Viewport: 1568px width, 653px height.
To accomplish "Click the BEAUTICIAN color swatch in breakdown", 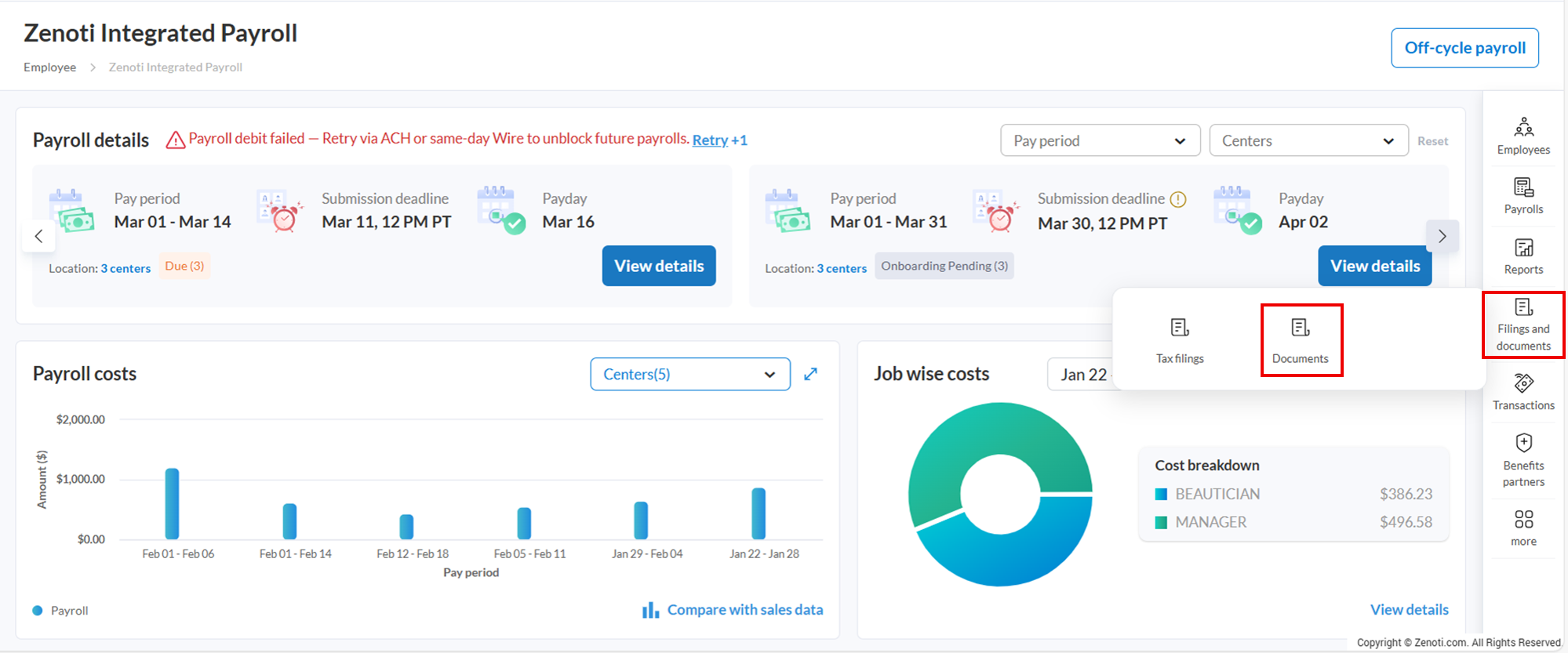I will click(x=1161, y=494).
